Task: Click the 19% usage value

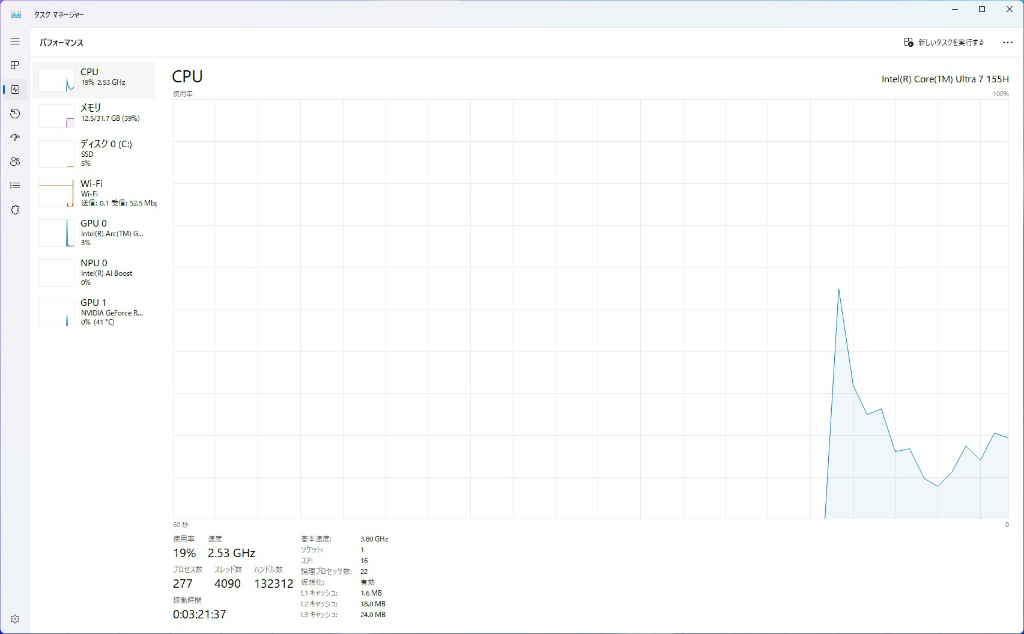Action: 184,553
